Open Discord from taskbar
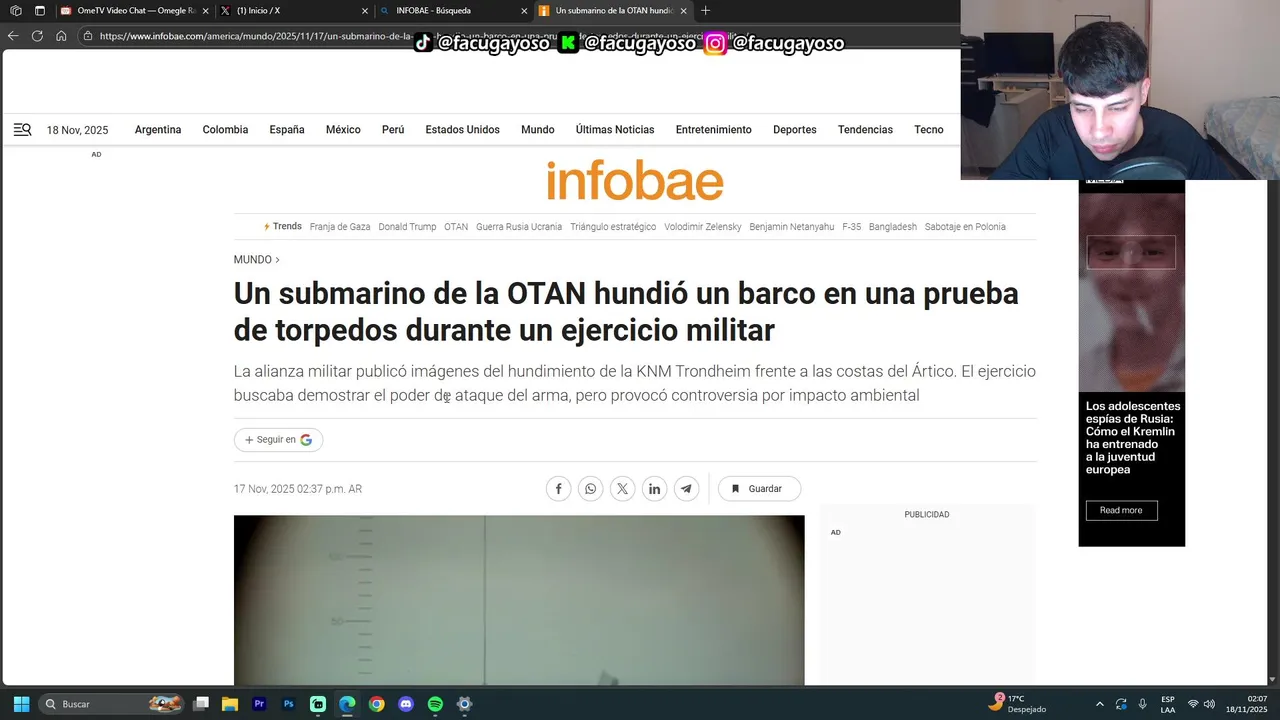 click(405, 704)
